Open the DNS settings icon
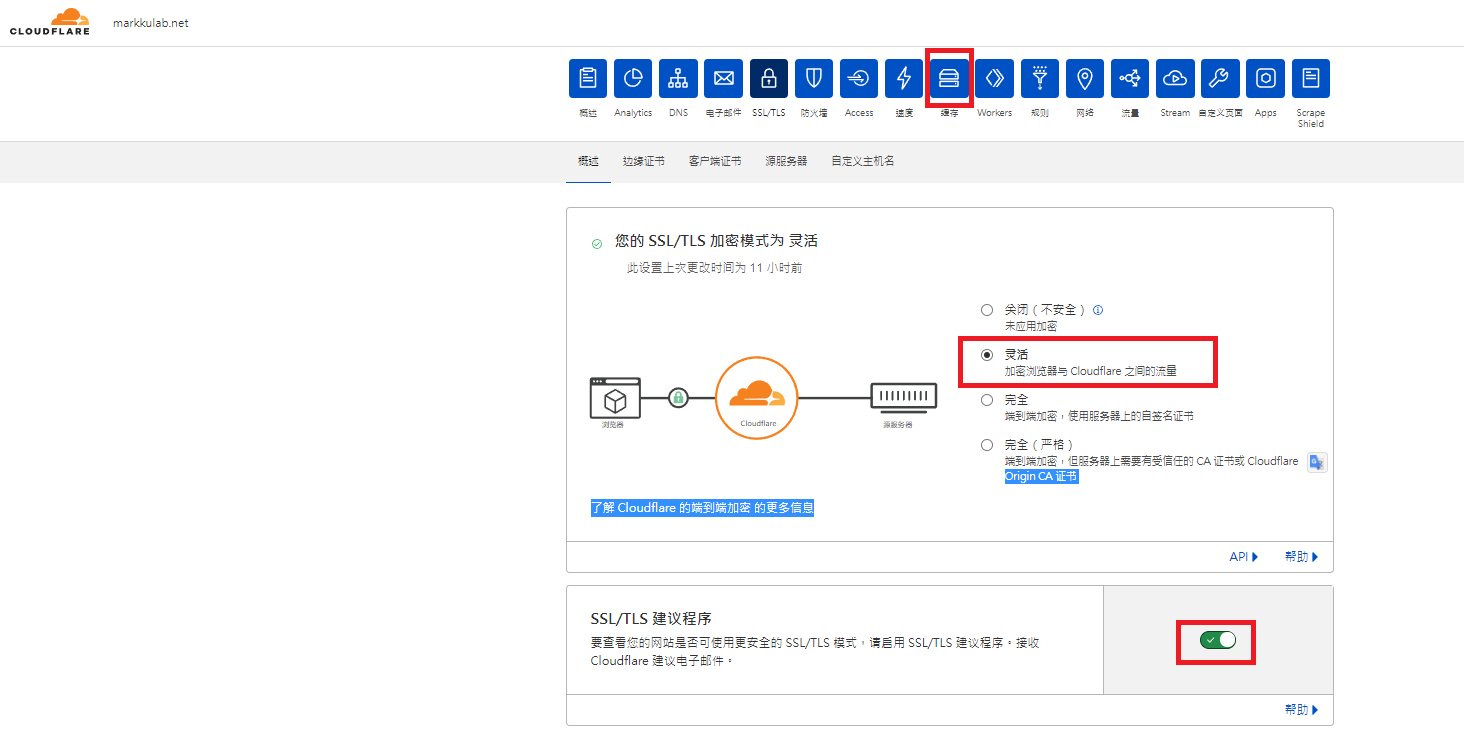The height and width of the screenshot is (739, 1464). 678,78
